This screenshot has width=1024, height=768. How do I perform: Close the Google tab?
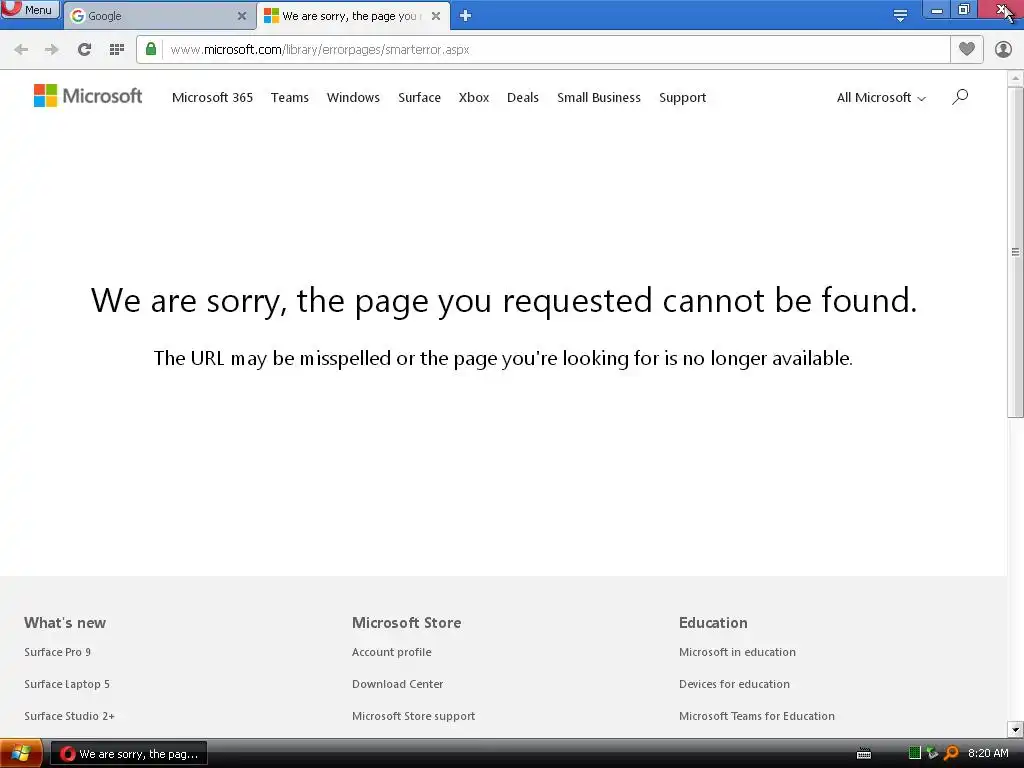coord(242,16)
